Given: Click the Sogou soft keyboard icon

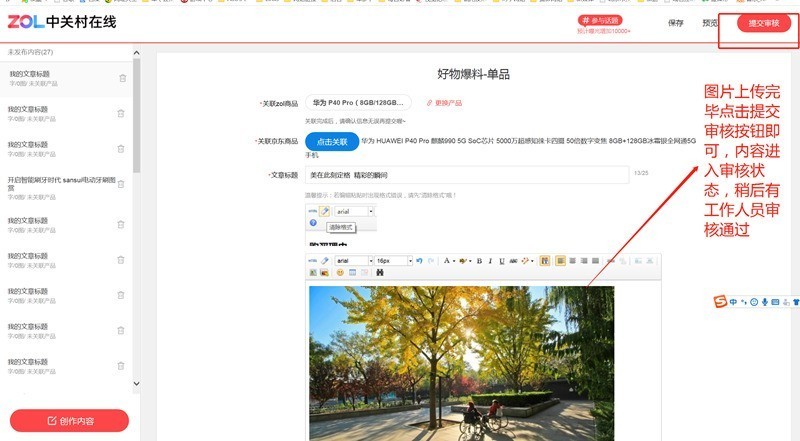Looking at the screenshot, I should tap(776, 302).
